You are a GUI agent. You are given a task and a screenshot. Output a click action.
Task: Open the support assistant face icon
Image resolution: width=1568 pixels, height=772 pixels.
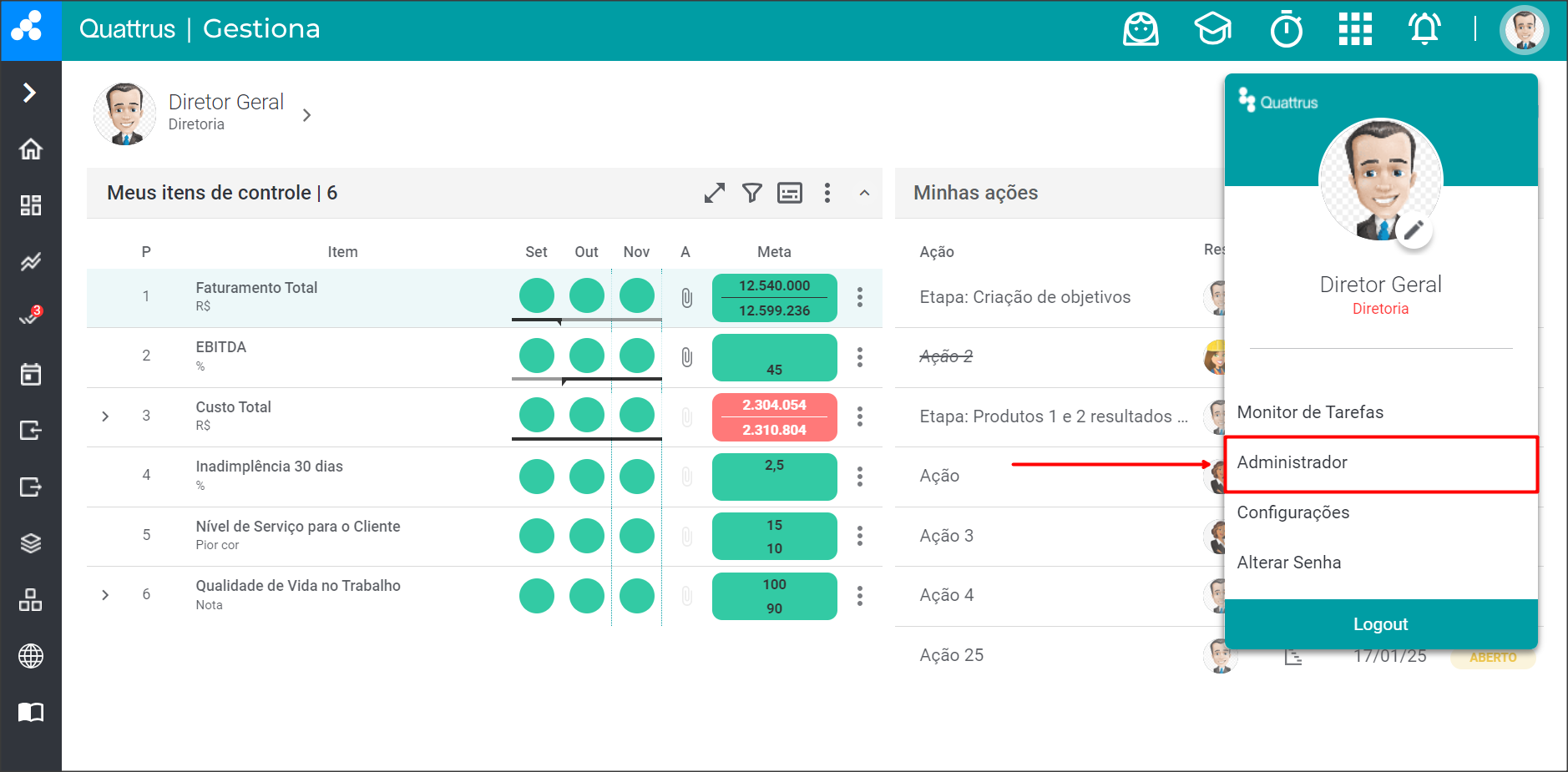pos(1141,30)
